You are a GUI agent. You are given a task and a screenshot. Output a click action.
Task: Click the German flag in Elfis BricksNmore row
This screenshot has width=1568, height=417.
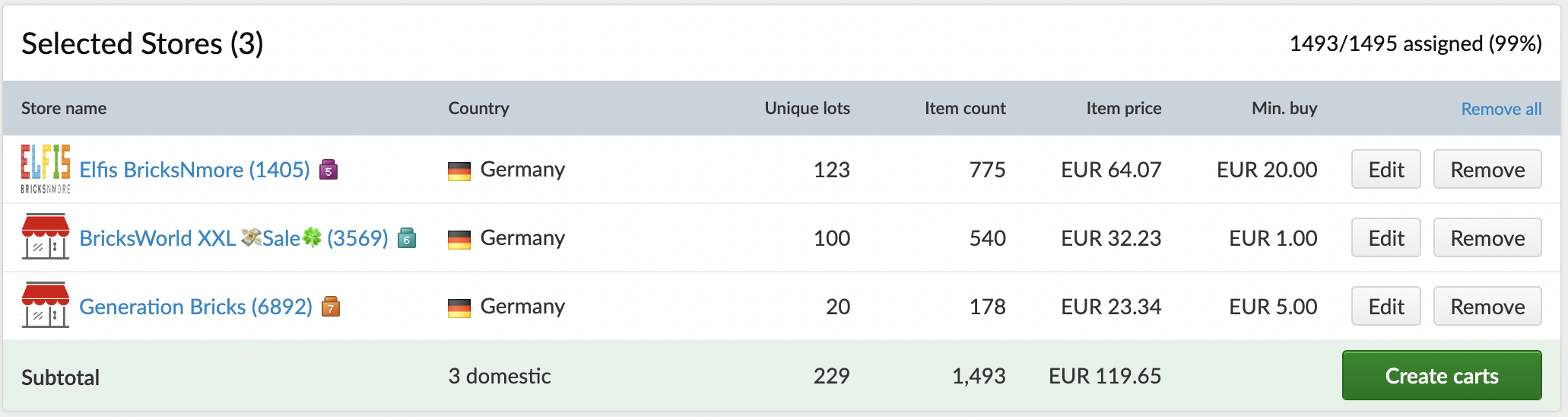point(459,170)
